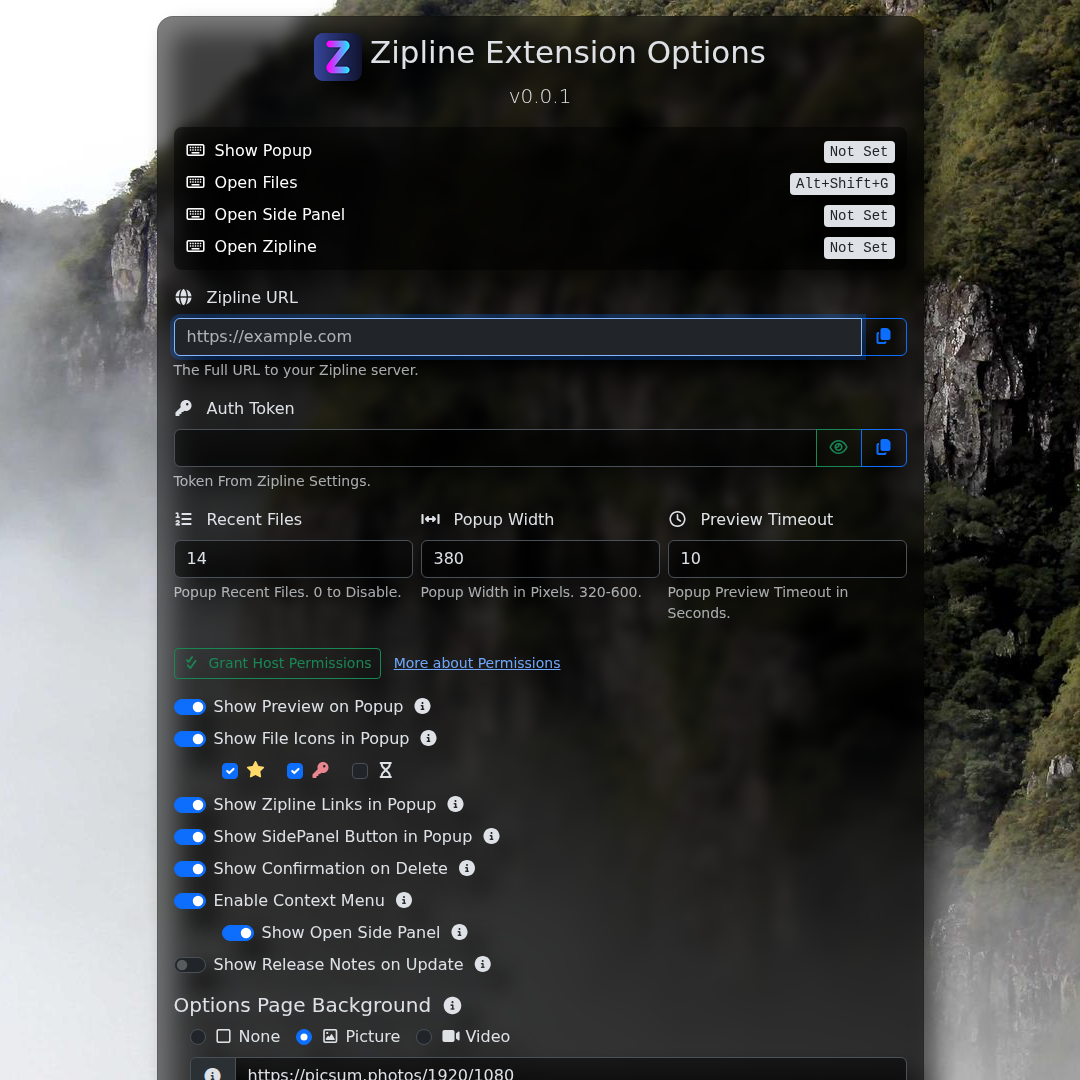The width and height of the screenshot is (1080, 1080).
Task: Disable Show Preview on Popup
Action: click(189, 707)
